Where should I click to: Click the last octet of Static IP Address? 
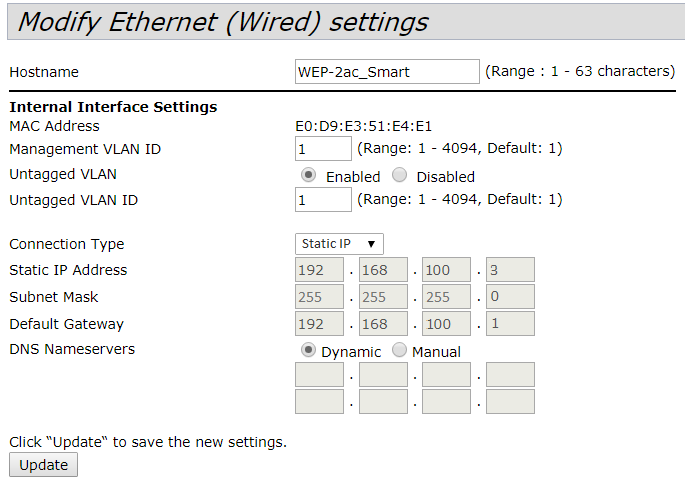[510, 270]
